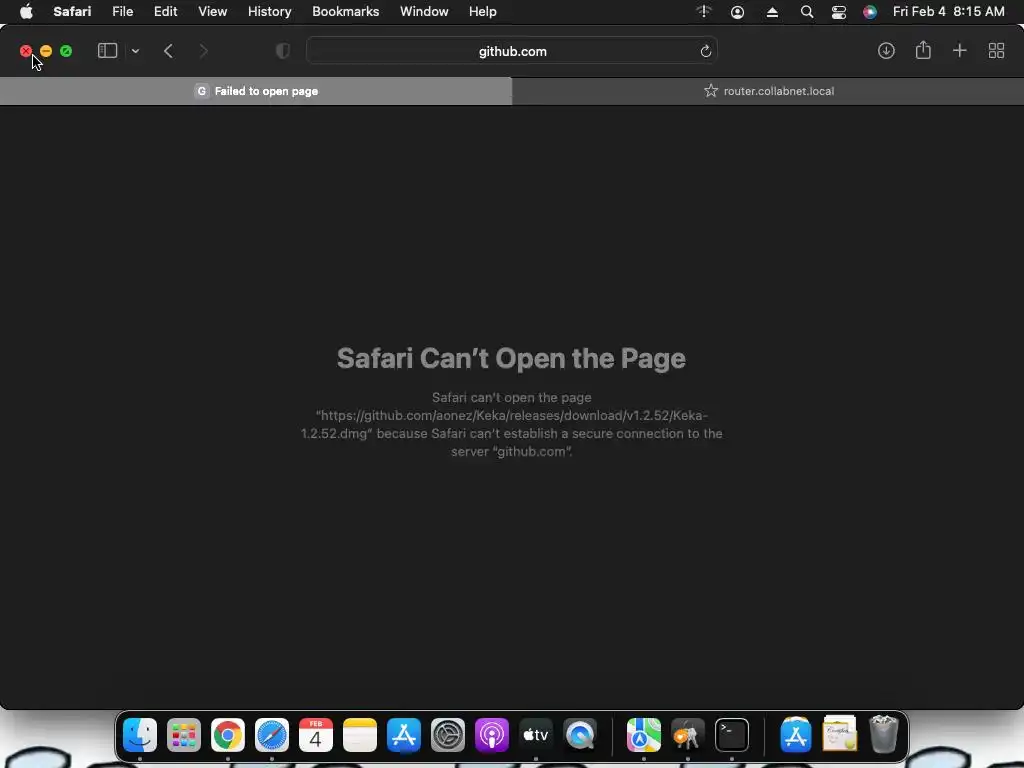Open Maps from the Dock

pos(643,735)
